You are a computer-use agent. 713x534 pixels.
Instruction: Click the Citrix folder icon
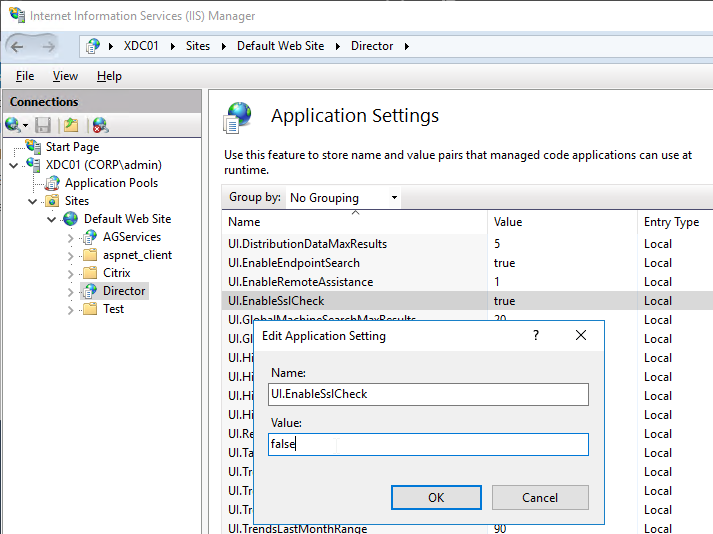pos(90,272)
